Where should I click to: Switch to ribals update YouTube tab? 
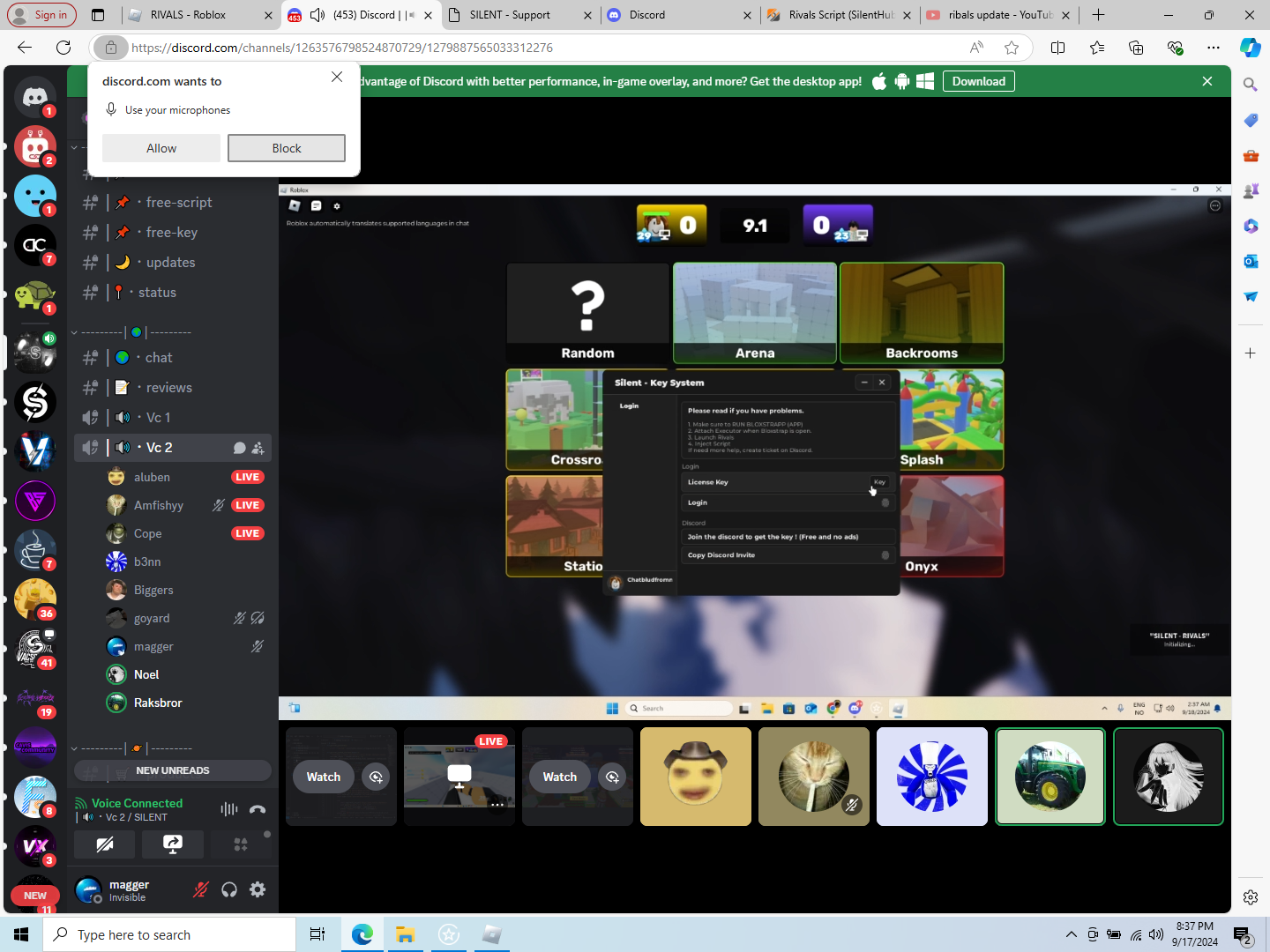pyautogui.click(x=999, y=15)
